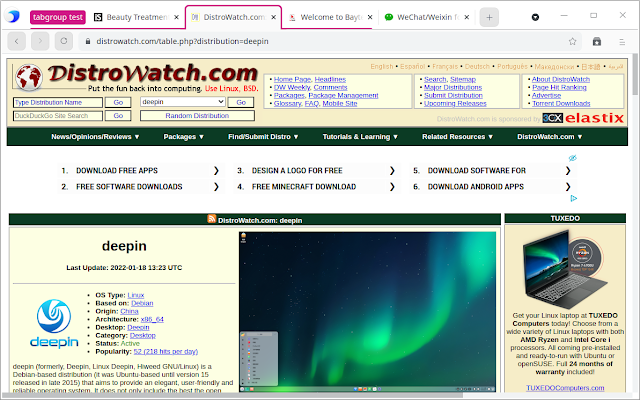Open the tabgroup test tab group label
This screenshot has width=640, height=400.
click(58, 17)
